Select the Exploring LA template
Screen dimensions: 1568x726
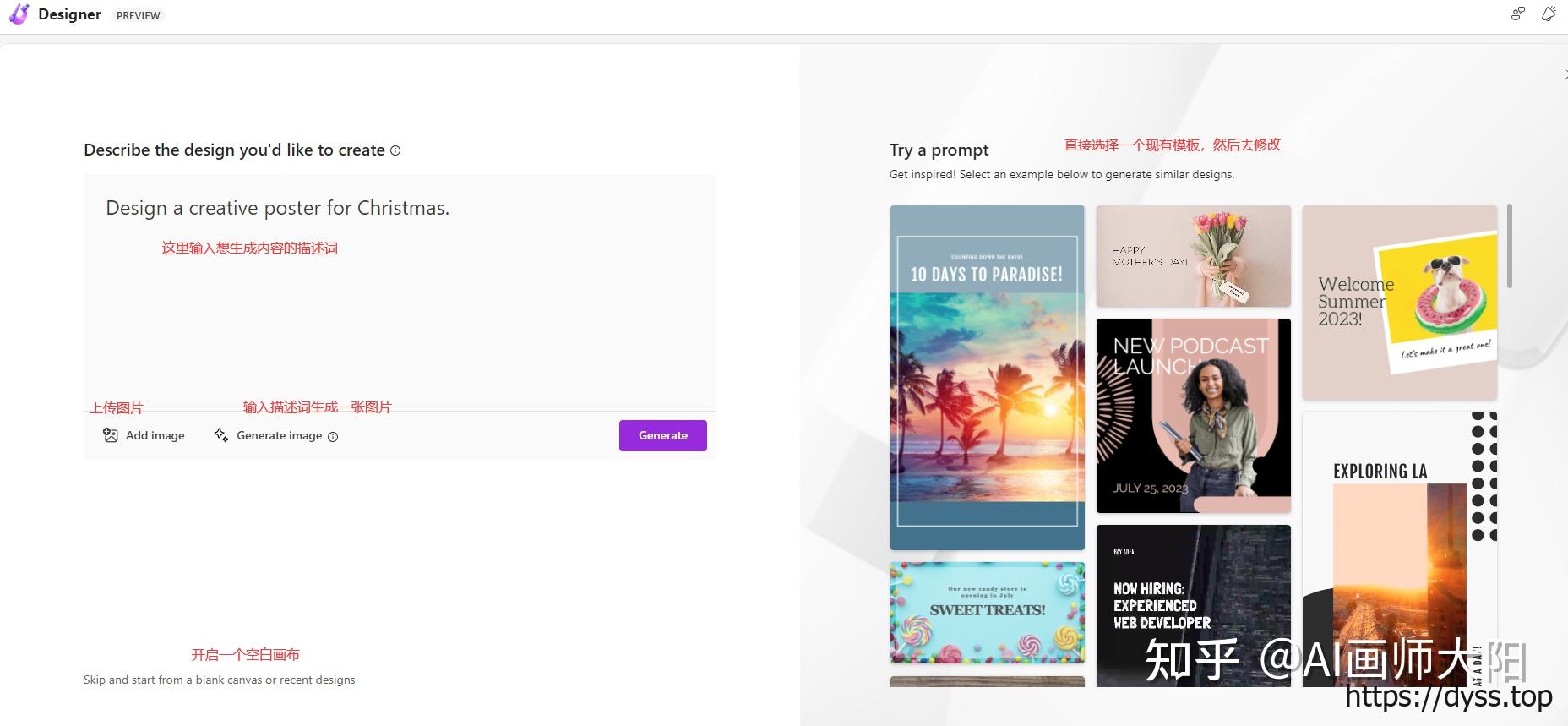(1399, 549)
